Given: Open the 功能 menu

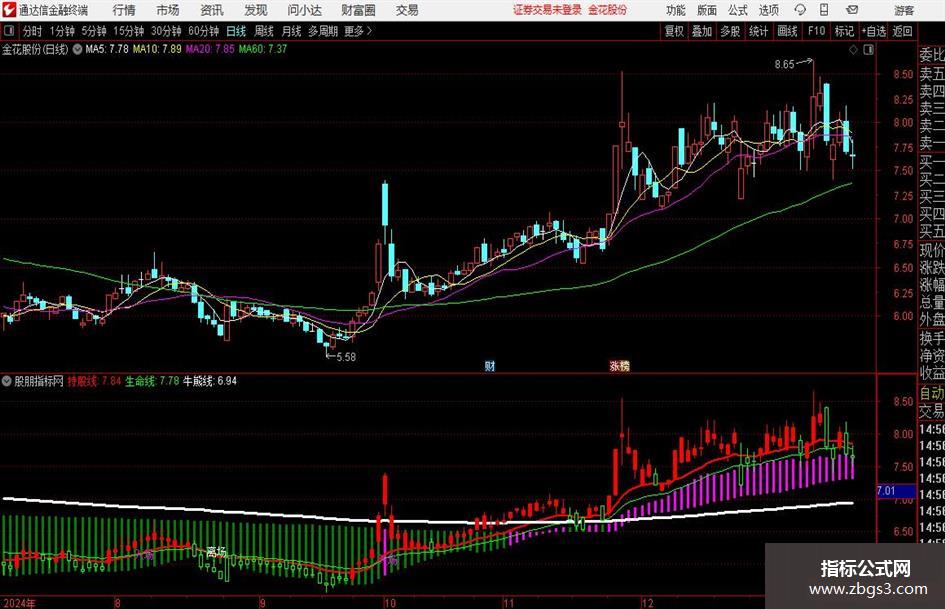Looking at the screenshot, I should pos(676,10).
